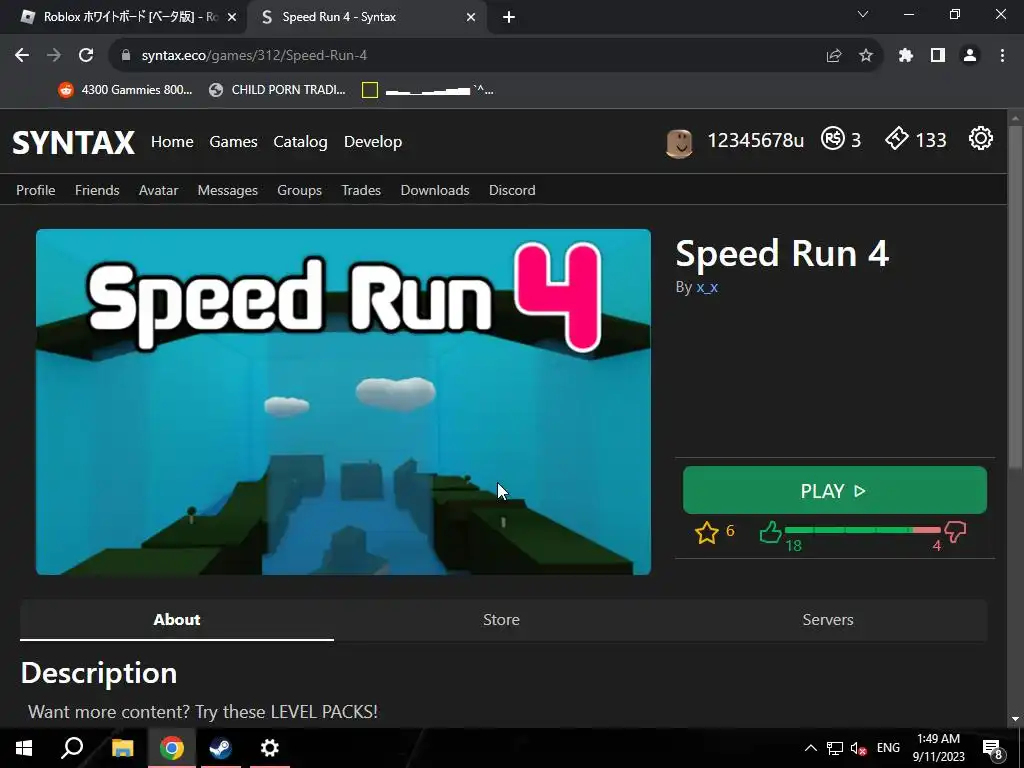Open creator x_x profile link
Screen dimensions: 1024x768
tap(707, 287)
